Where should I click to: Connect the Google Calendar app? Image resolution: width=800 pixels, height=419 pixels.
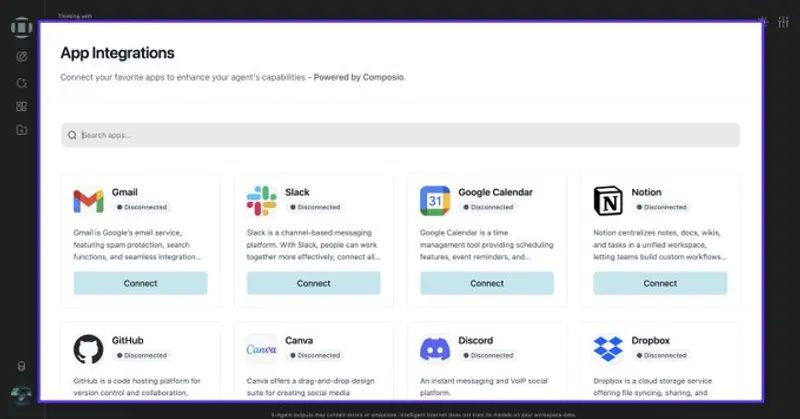point(487,283)
